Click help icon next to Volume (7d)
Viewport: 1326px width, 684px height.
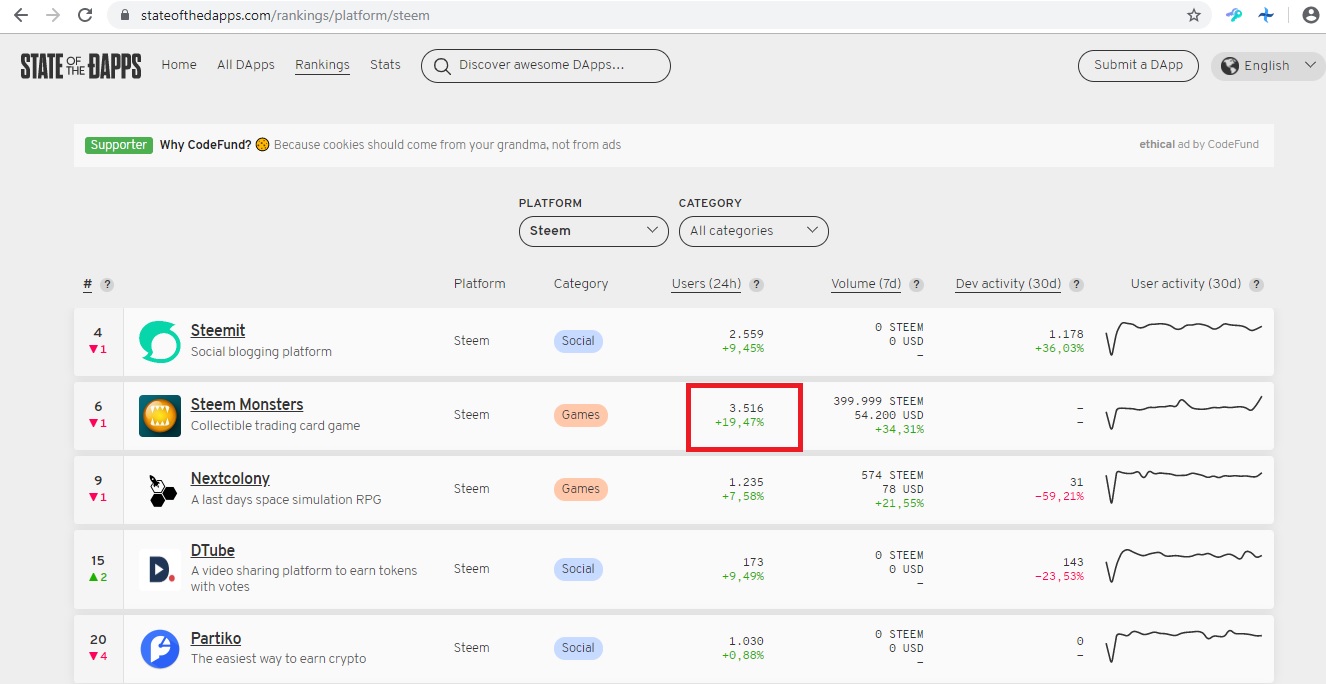pyautogui.click(x=917, y=284)
